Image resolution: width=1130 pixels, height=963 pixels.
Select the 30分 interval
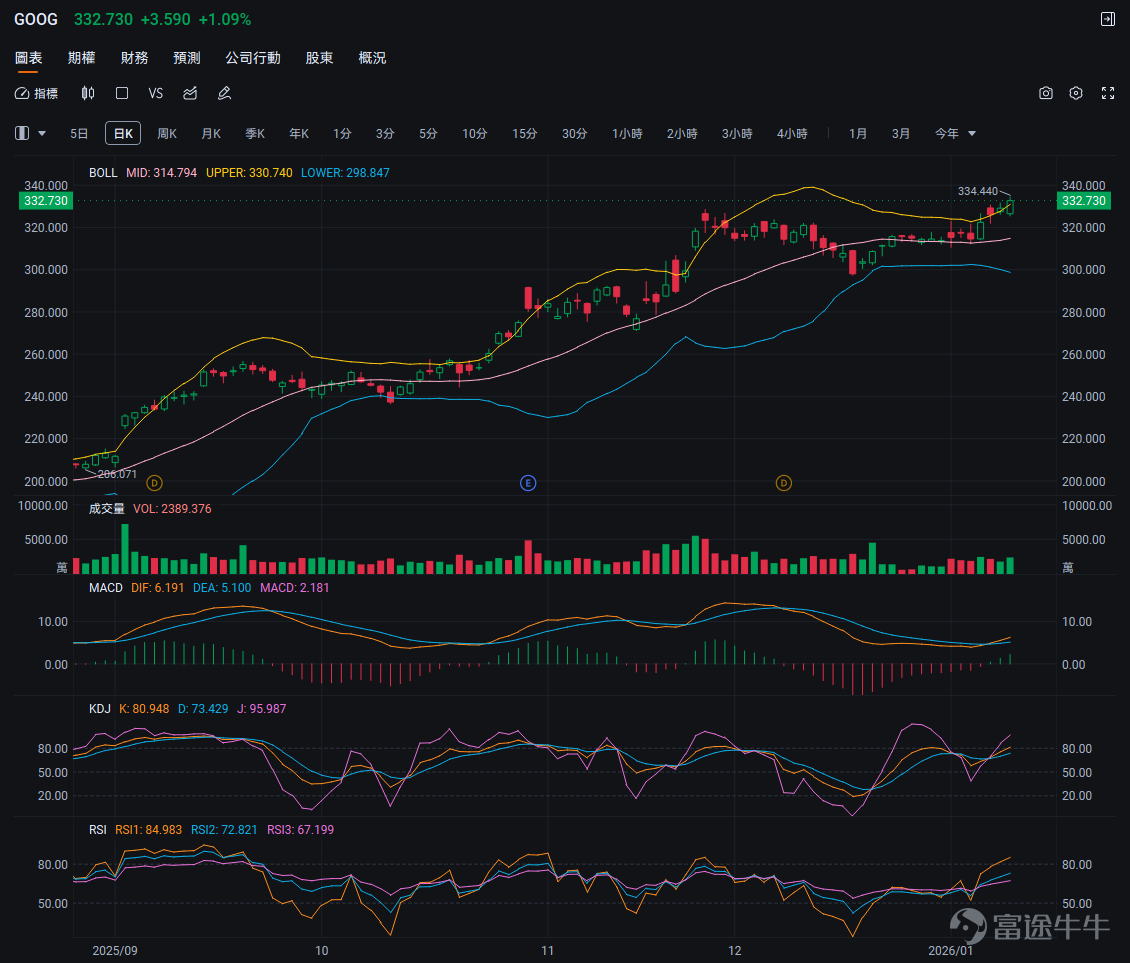[574, 133]
